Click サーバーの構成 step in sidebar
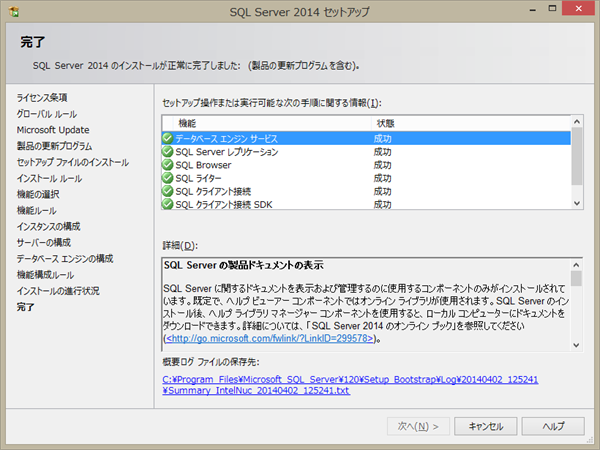Viewport: 600px width, 450px height. (44, 242)
